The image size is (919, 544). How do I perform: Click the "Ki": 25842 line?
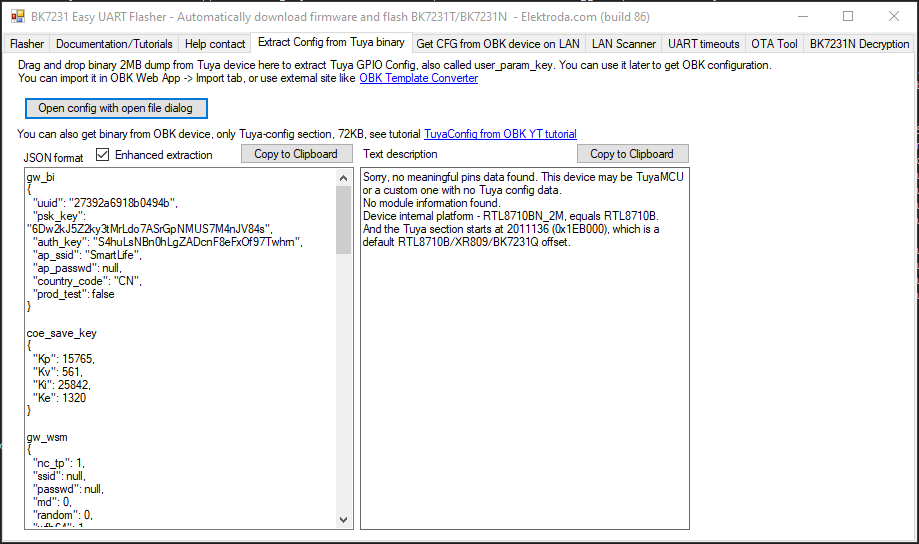point(62,385)
